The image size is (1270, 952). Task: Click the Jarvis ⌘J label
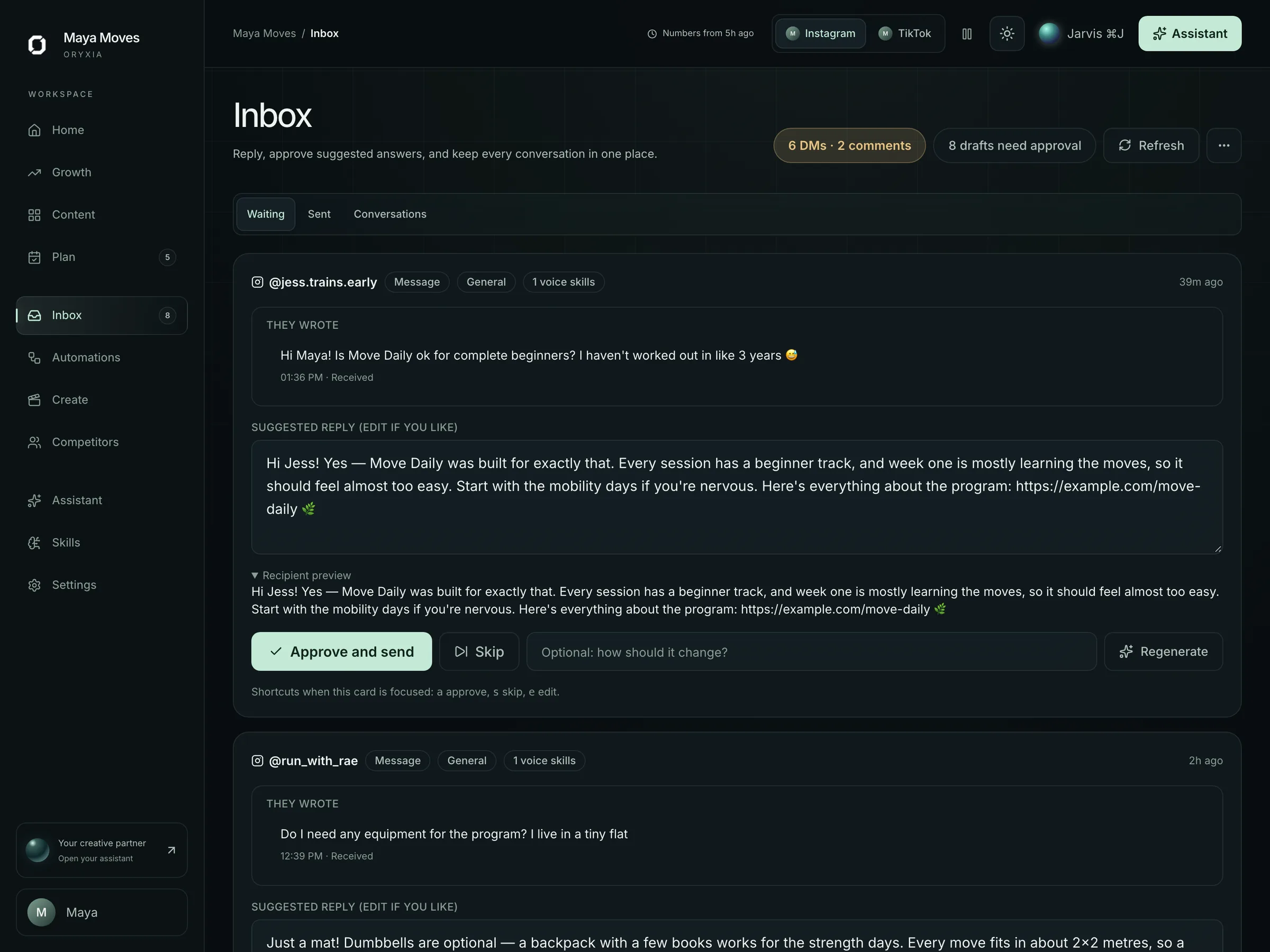(x=1095, y=33)
